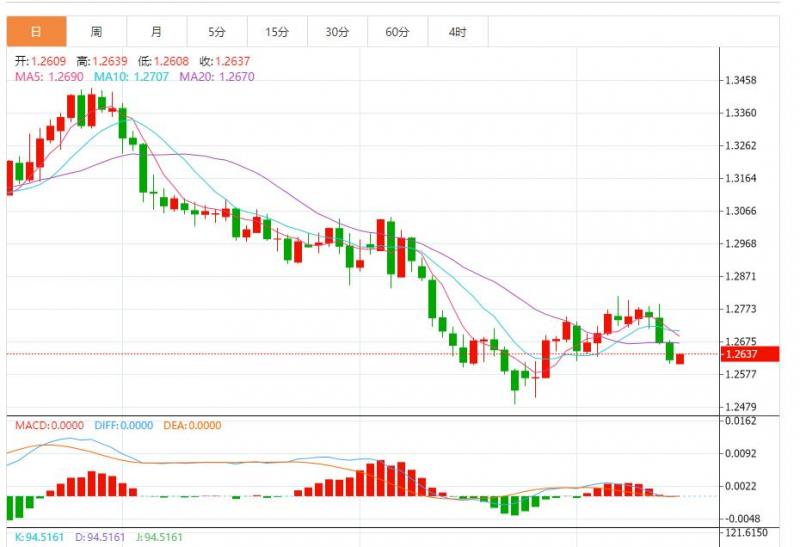Click the K:94.5161 KDJ label

39,537
